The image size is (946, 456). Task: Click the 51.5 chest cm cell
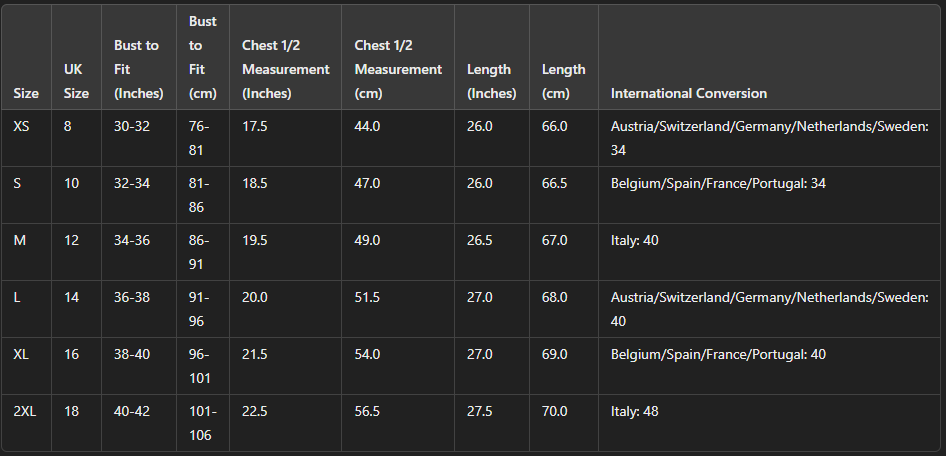[367, 297]
